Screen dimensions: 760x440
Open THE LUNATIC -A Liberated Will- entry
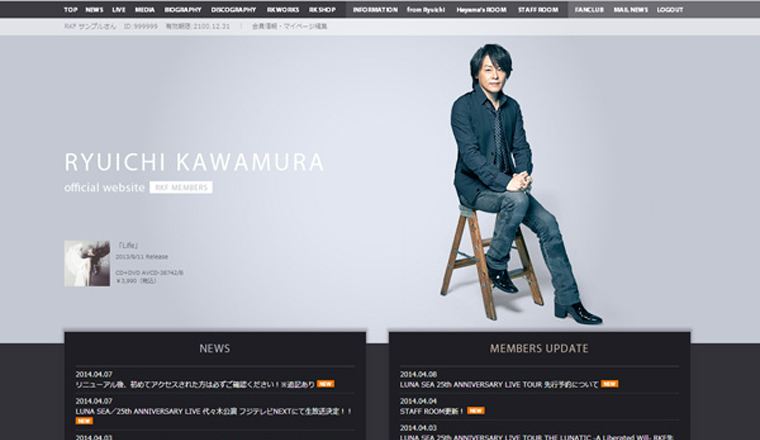pyautogui.click(x=537, y=437)
